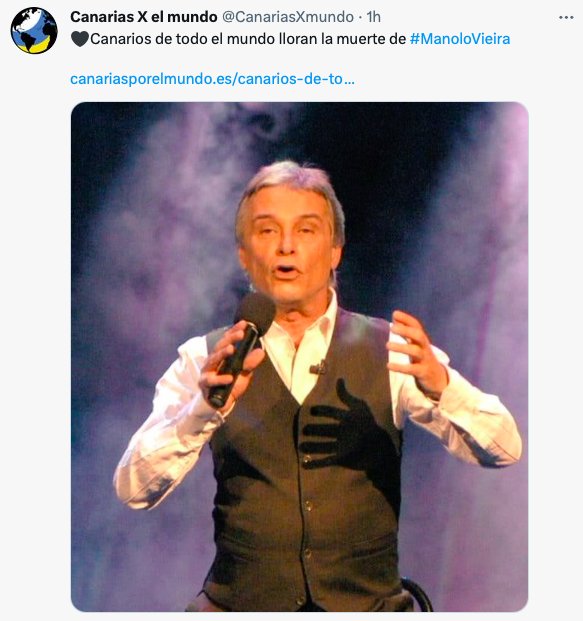The image size is (583, 621).
Task: Show tweet options using the dots icon
Action: coord(566,17)
